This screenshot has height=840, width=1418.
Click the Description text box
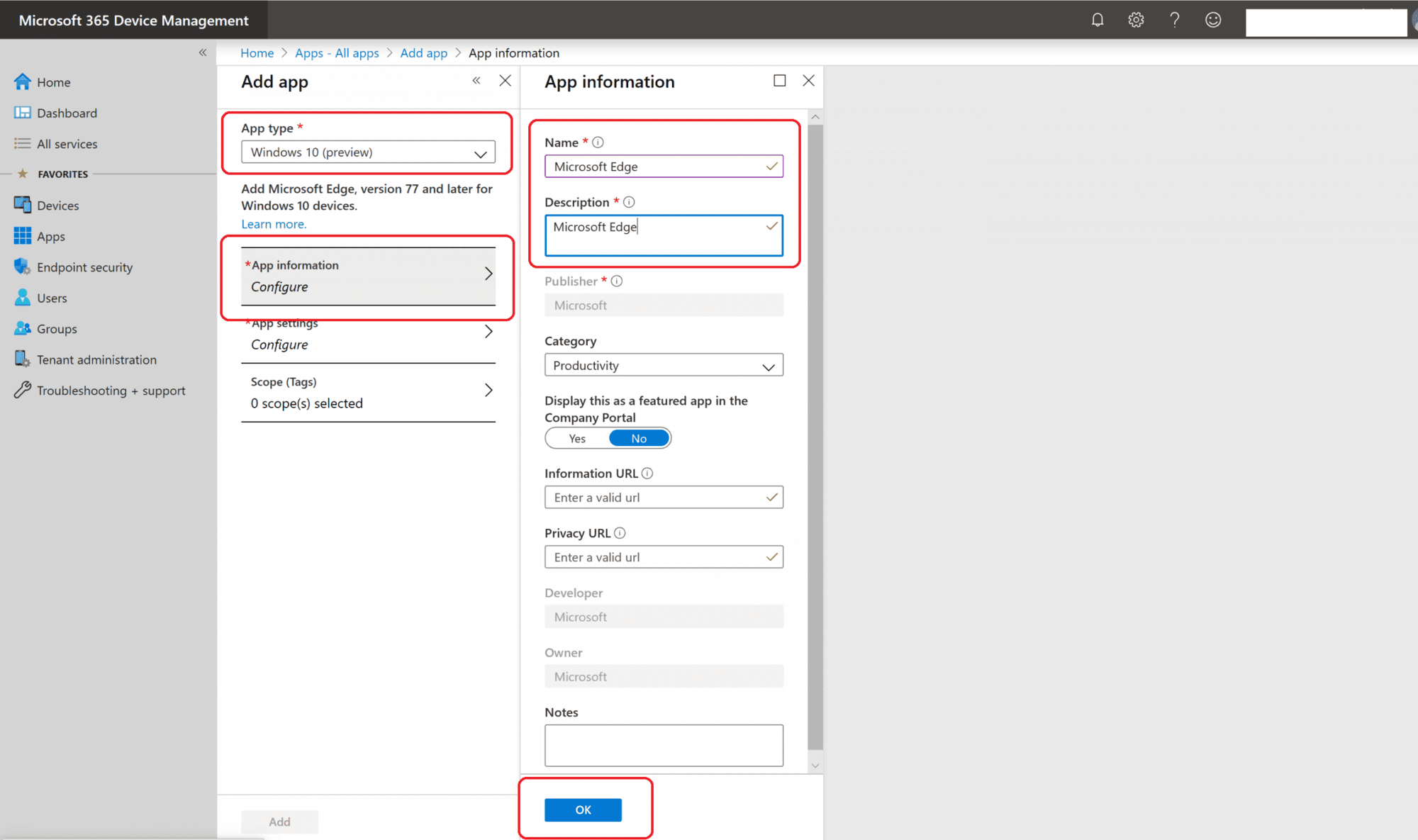point(664,235)
